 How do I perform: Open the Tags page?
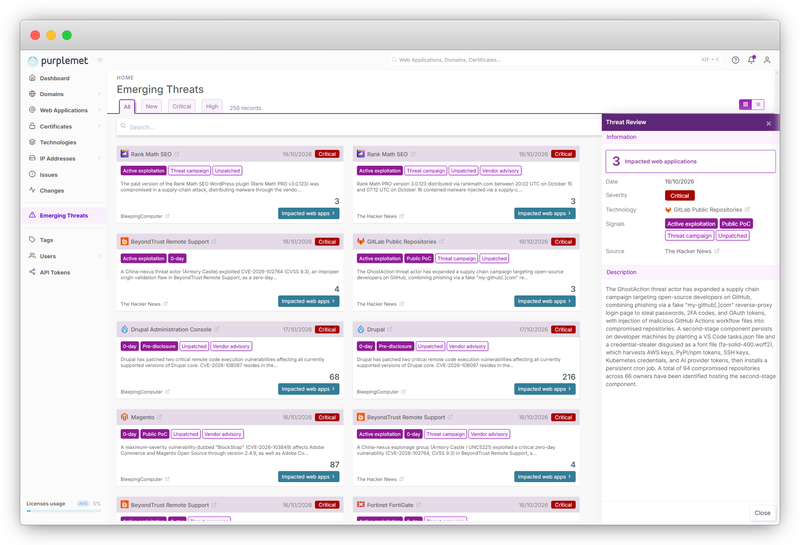(x=46, y=240)
